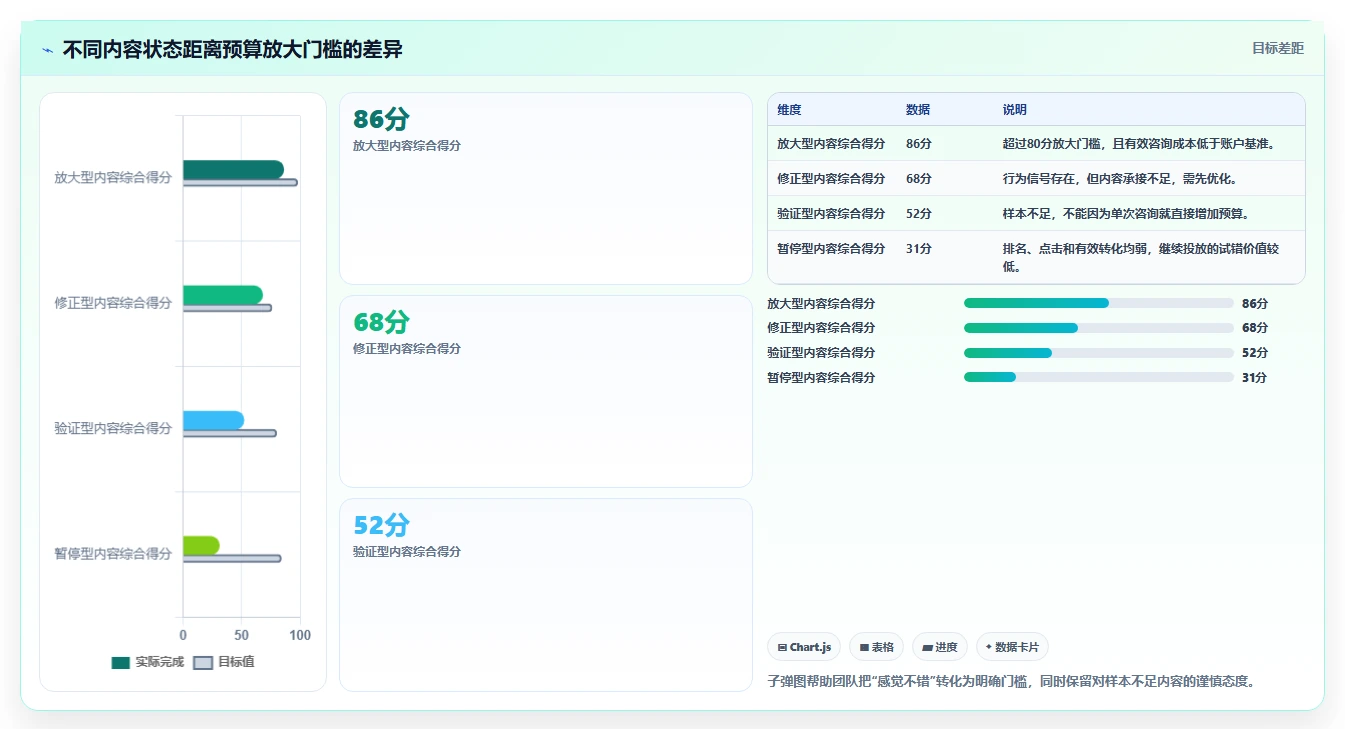Click the 维度 column header
The width and height of the screenshot is (1345, 729).
coord(789,110)
